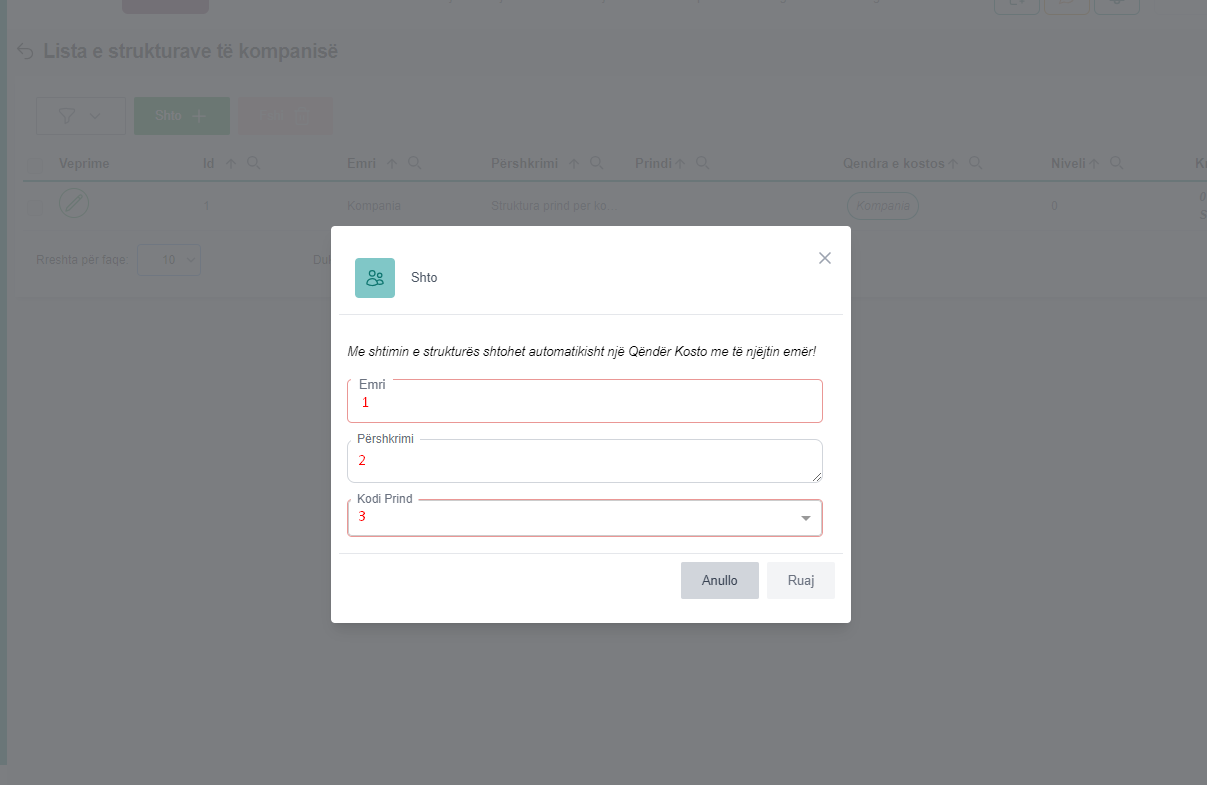Open the rows per page dropdown
Screen dimensions: 1207x785
[x=169, y=260]
